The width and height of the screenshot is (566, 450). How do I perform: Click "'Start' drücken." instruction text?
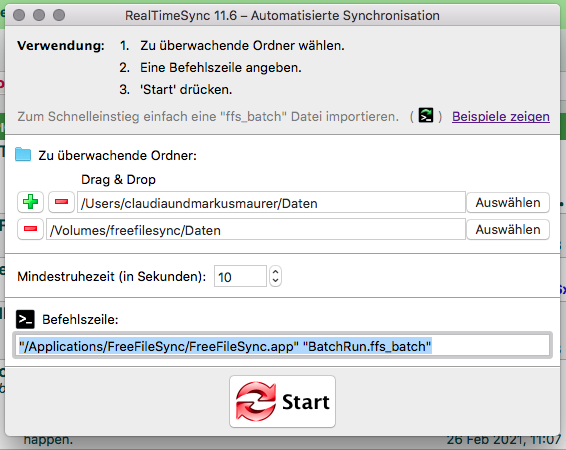(186, 89)
